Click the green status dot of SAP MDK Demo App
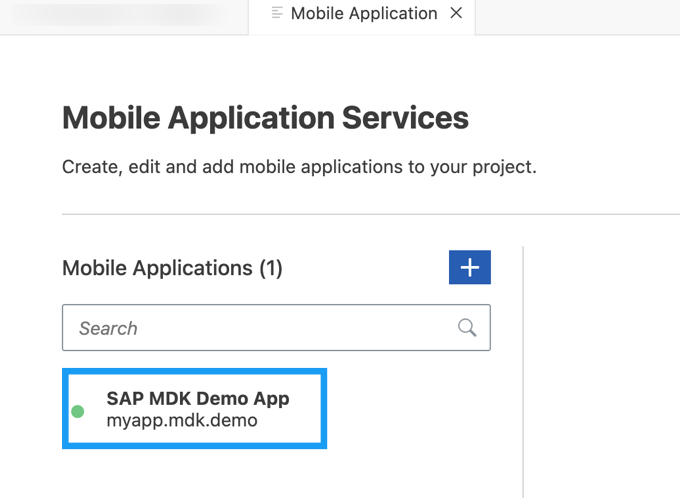Screen dimensions: 680x498 coord(78,411)
